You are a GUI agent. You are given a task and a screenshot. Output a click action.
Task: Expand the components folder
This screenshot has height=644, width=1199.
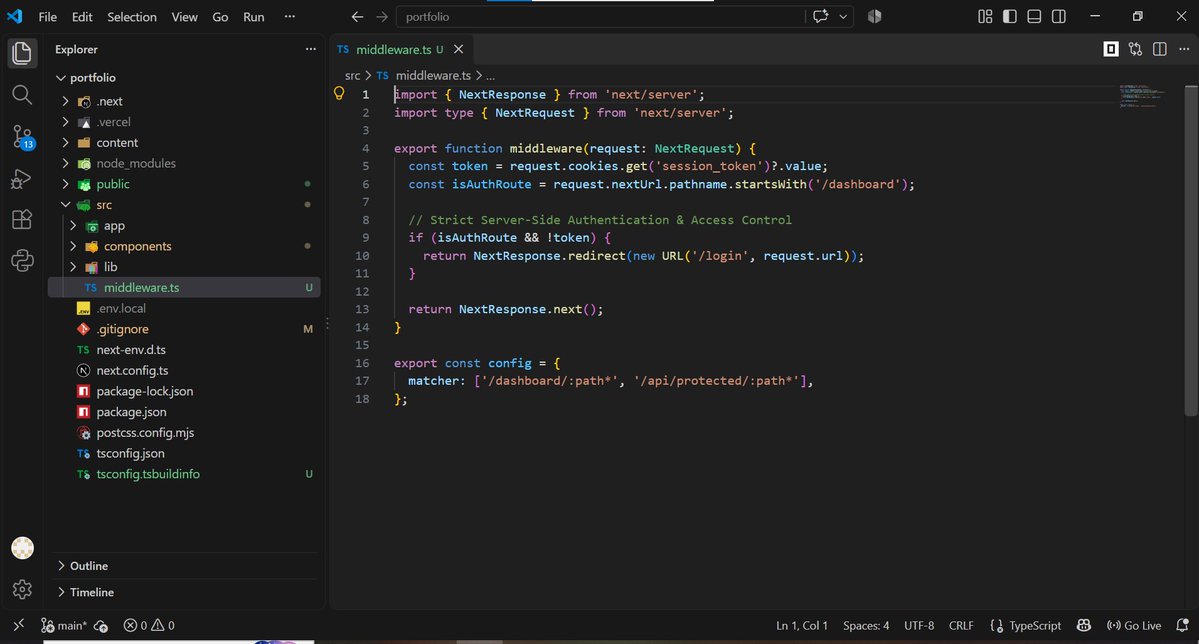tap(73, 246)
